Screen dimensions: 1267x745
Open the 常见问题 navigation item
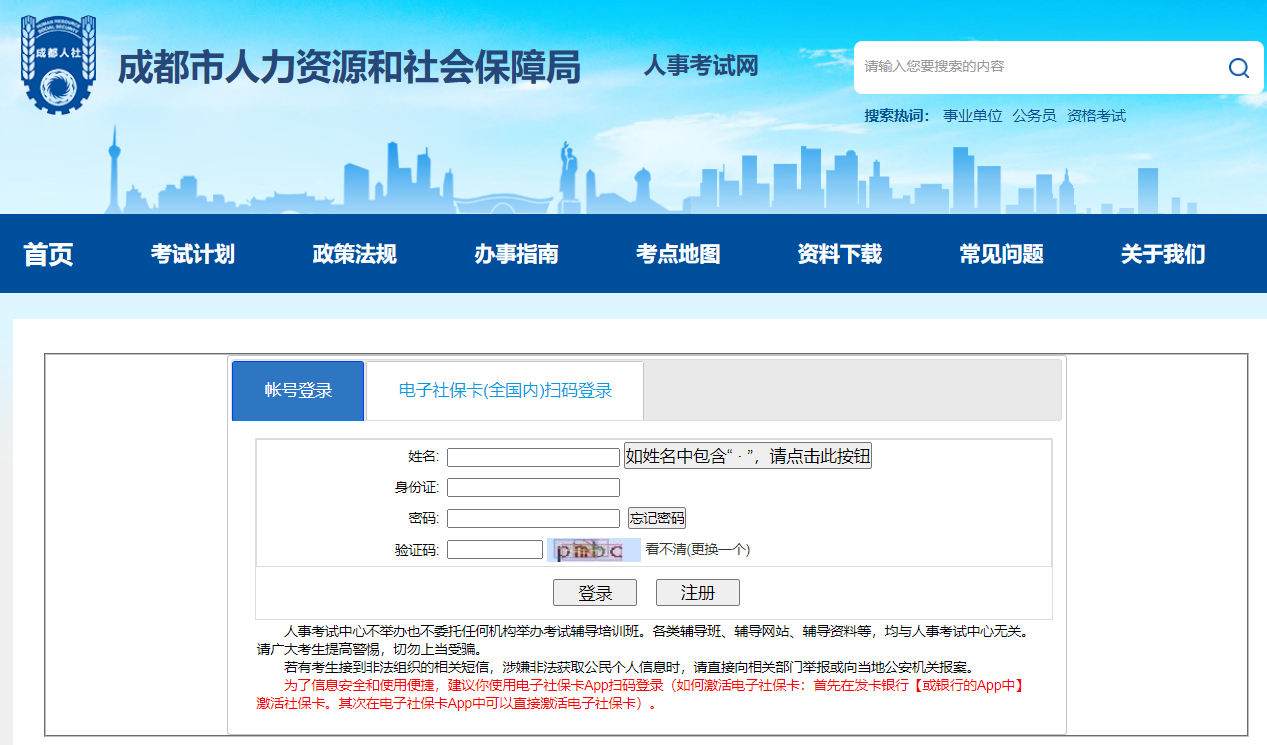pos(1001,254)
